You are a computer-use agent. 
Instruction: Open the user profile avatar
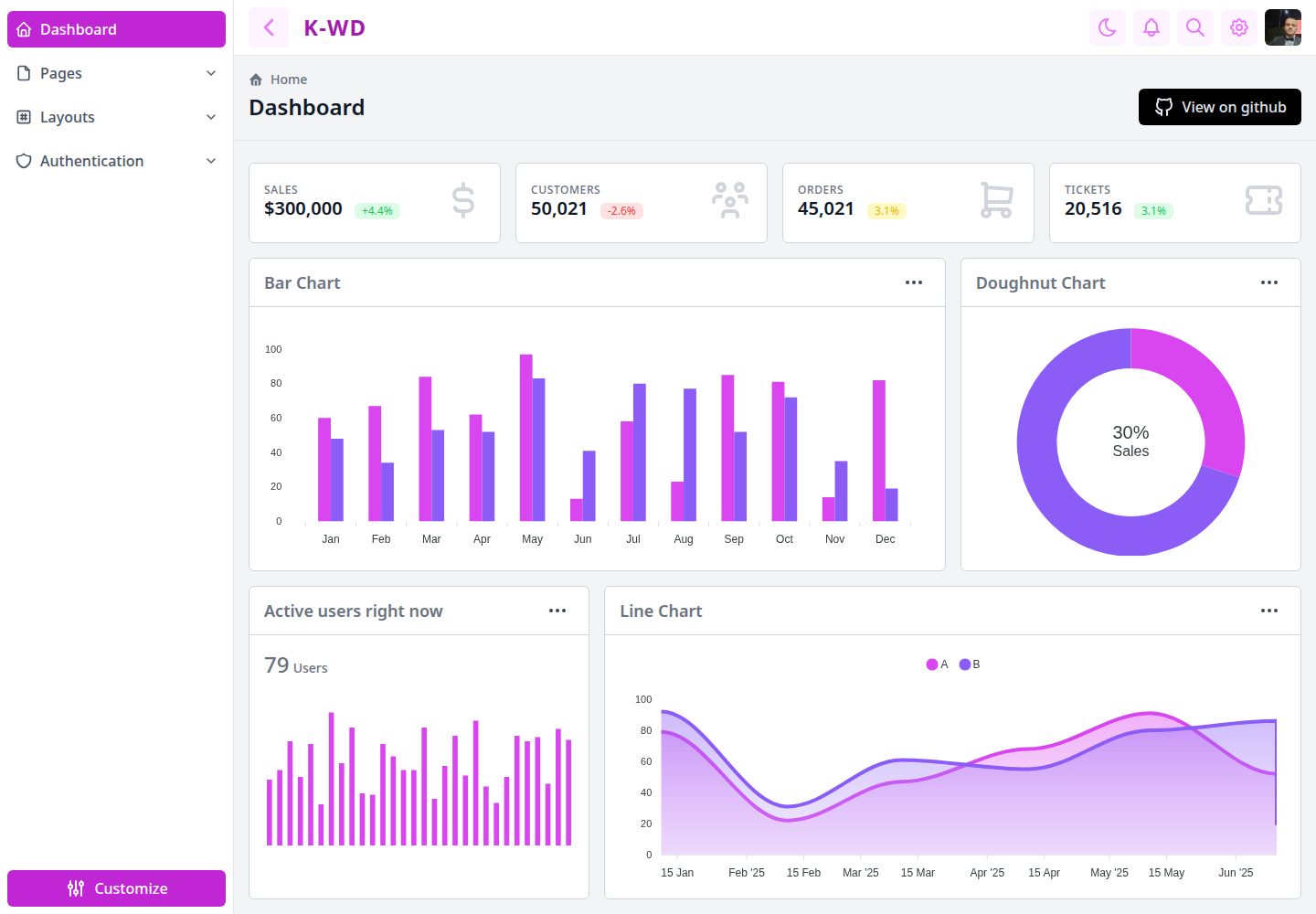(1283, 27)
